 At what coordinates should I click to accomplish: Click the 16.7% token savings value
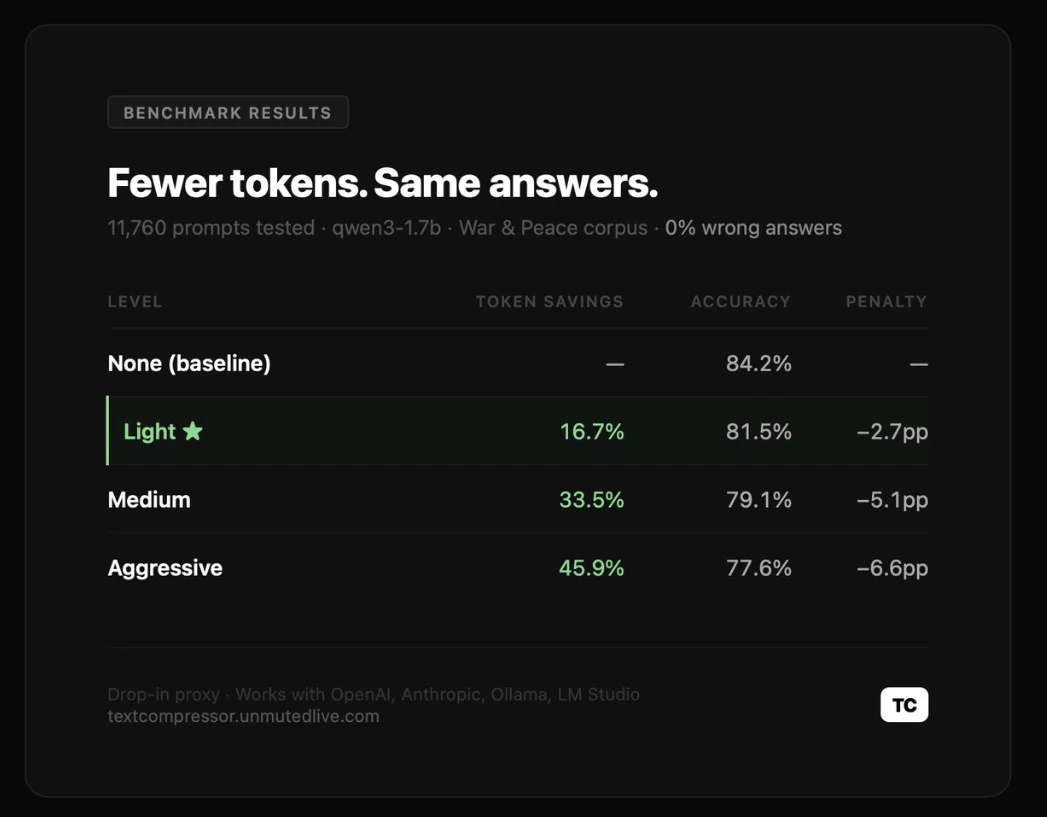pyautogui.click(x=592, y=431)
